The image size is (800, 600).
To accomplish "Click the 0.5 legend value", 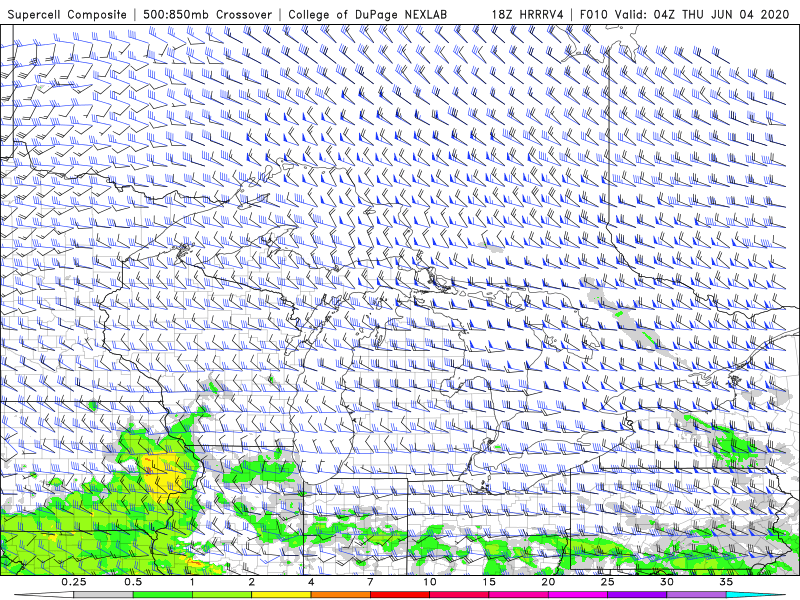I will [x=133, y=582].
